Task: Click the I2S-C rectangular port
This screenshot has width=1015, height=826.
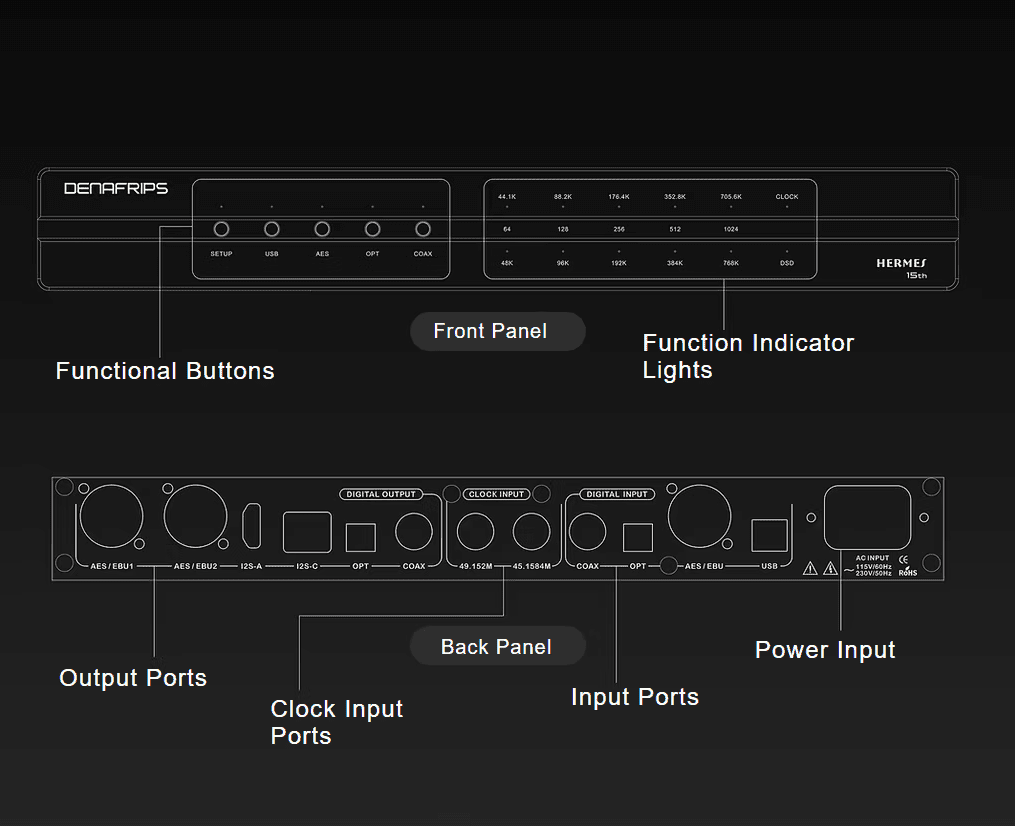Action: 307,532
